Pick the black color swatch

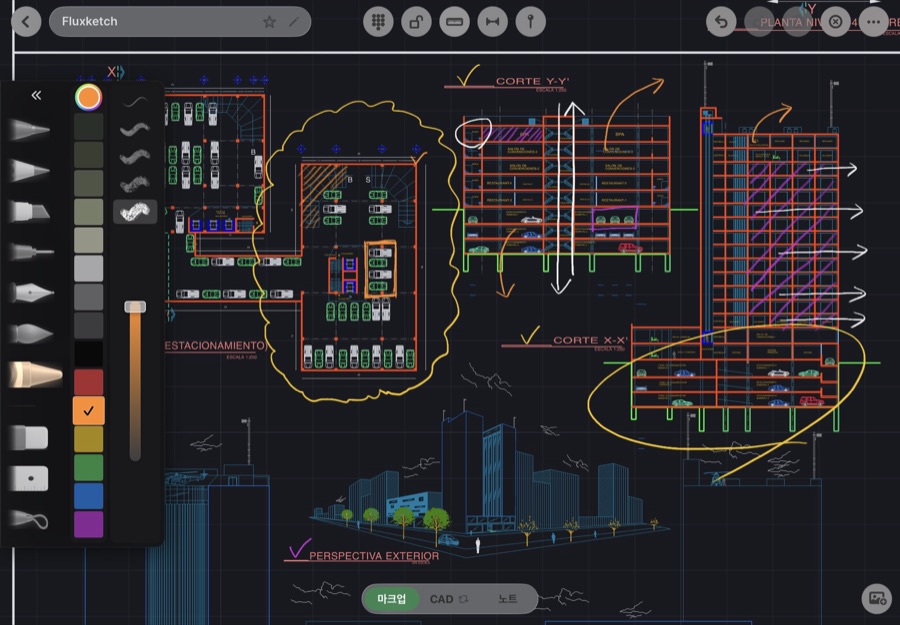pyautogui.click(x=88, y=354)
